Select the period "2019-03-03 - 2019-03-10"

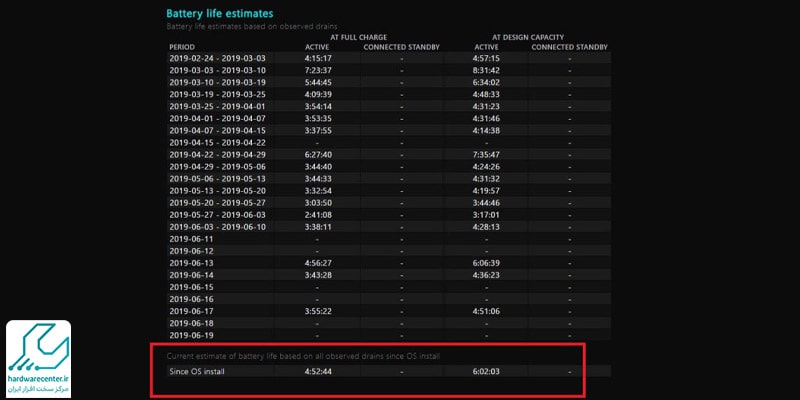tap(217, 70)
